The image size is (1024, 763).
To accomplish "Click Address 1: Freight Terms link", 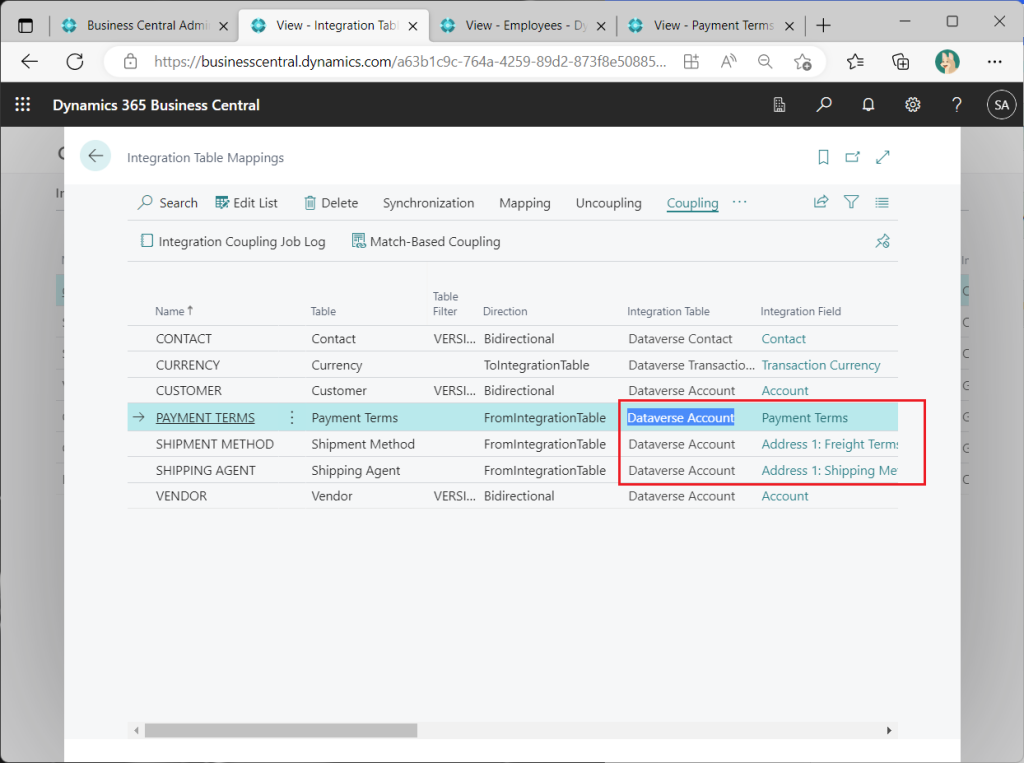I will pyautogui.click(x=829, y=444).
